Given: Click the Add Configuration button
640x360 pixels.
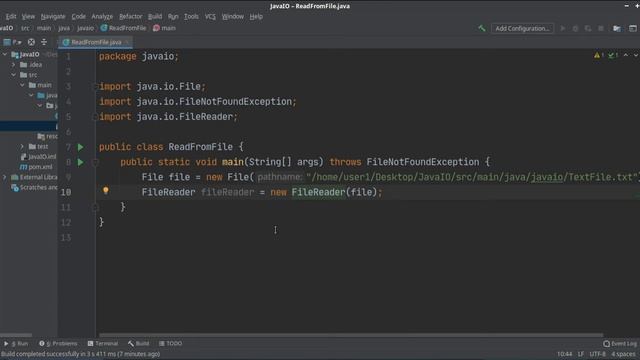Looking at the screenshot, I should 522,28.
